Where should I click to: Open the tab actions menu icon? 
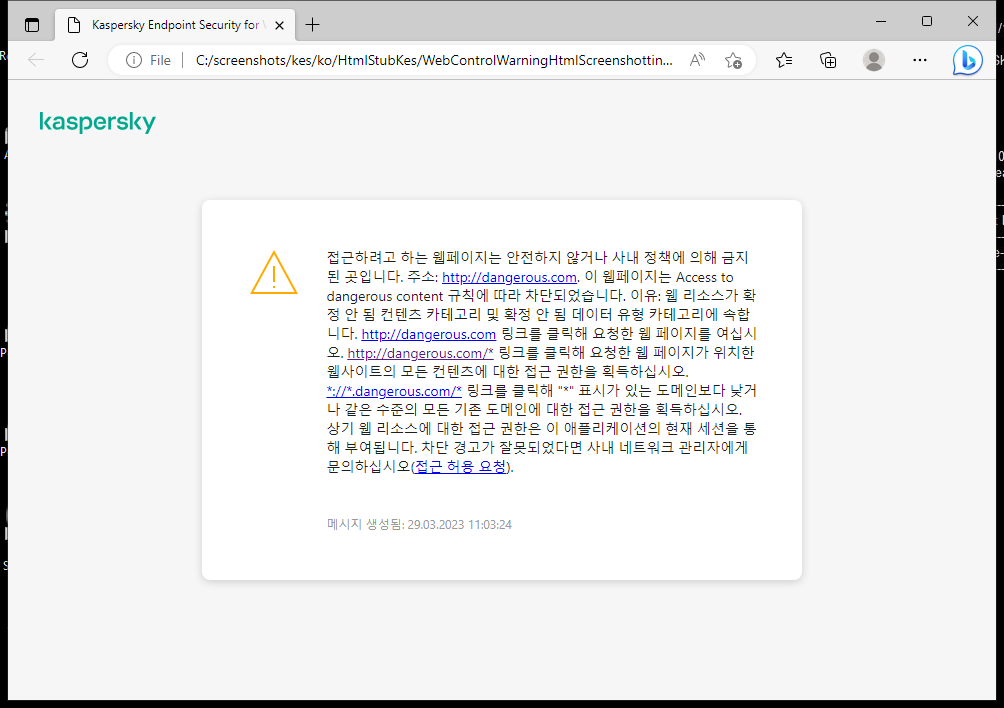tap(32, 24)
